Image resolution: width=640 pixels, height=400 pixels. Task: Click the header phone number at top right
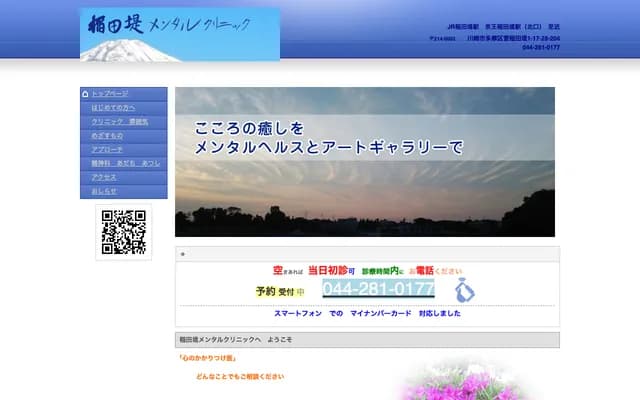[540, 47]
